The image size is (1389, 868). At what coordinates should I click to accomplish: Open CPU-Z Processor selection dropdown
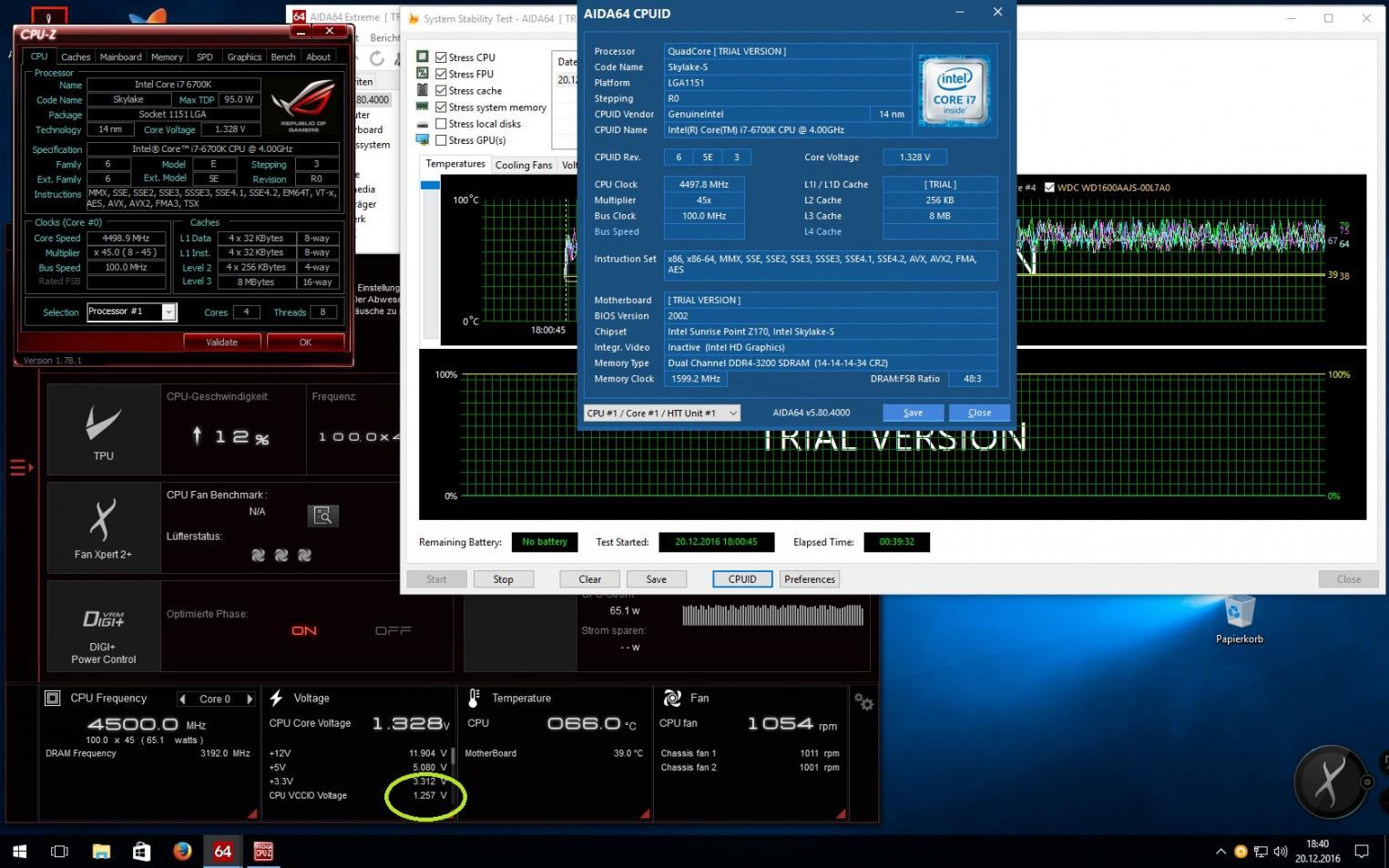tap(169, 312)
